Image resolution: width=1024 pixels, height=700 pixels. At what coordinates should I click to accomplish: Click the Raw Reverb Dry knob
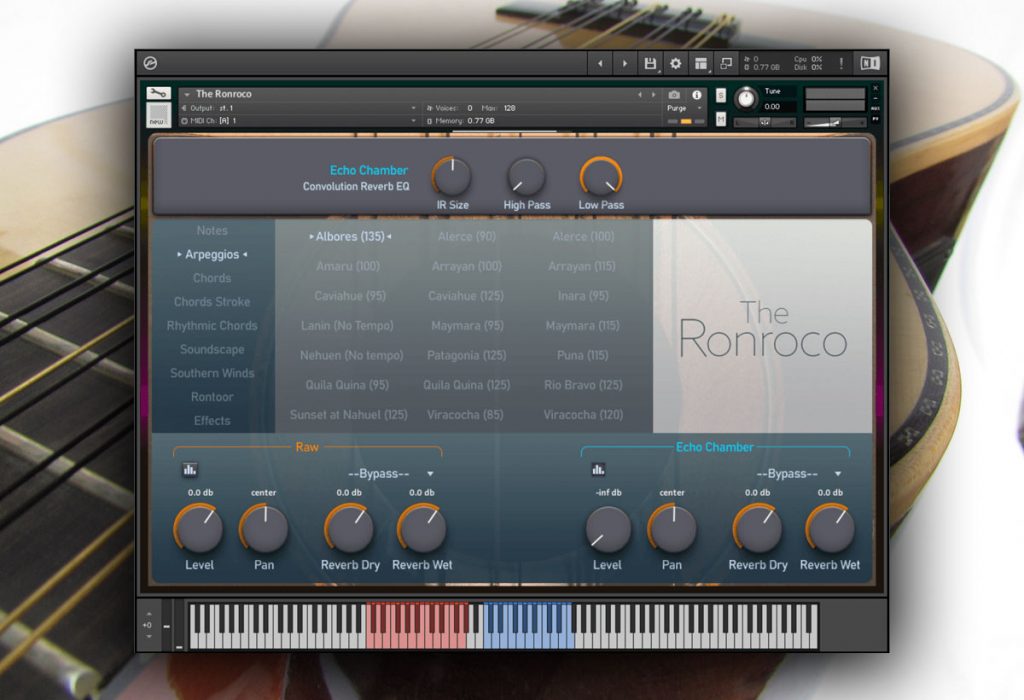[349, 528]
